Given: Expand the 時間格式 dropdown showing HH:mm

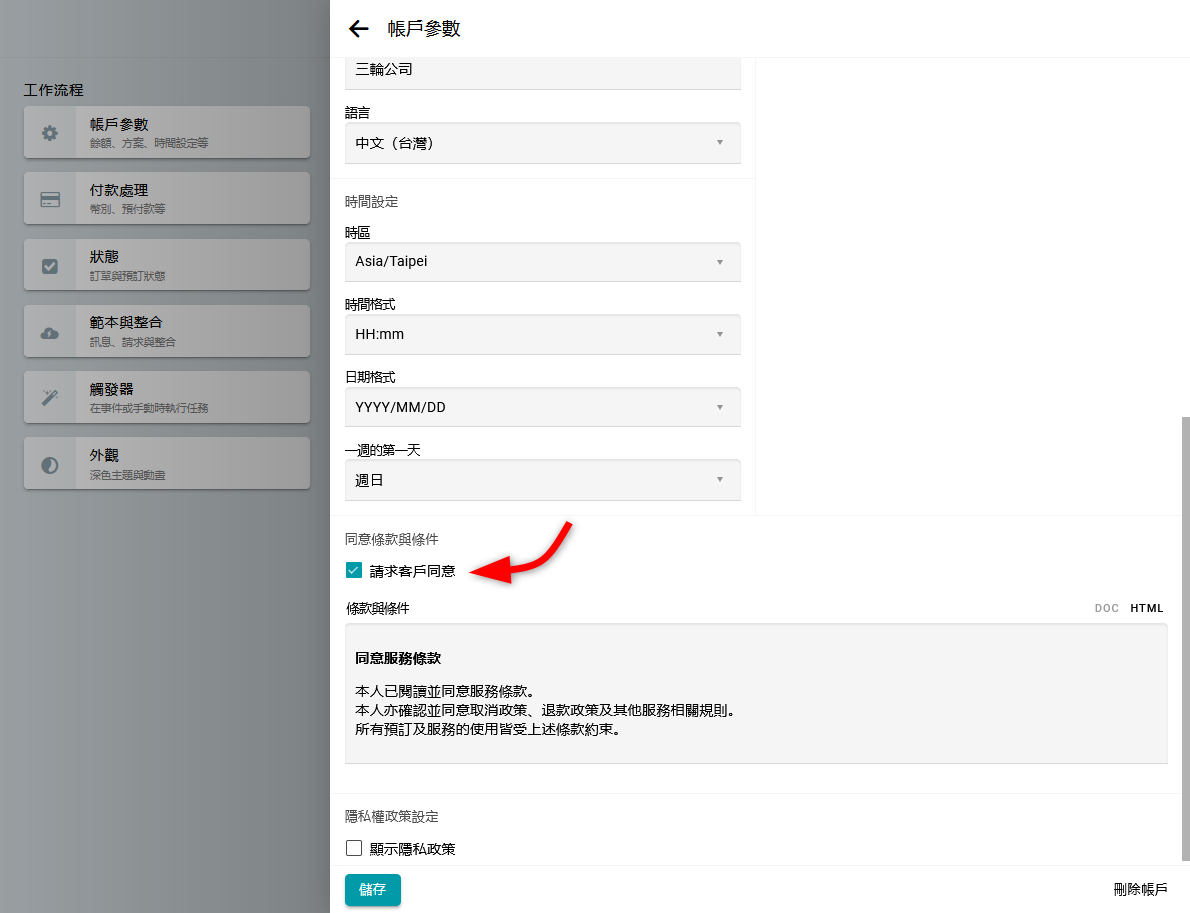Looking at the screenshot, I should pos(542,334).
